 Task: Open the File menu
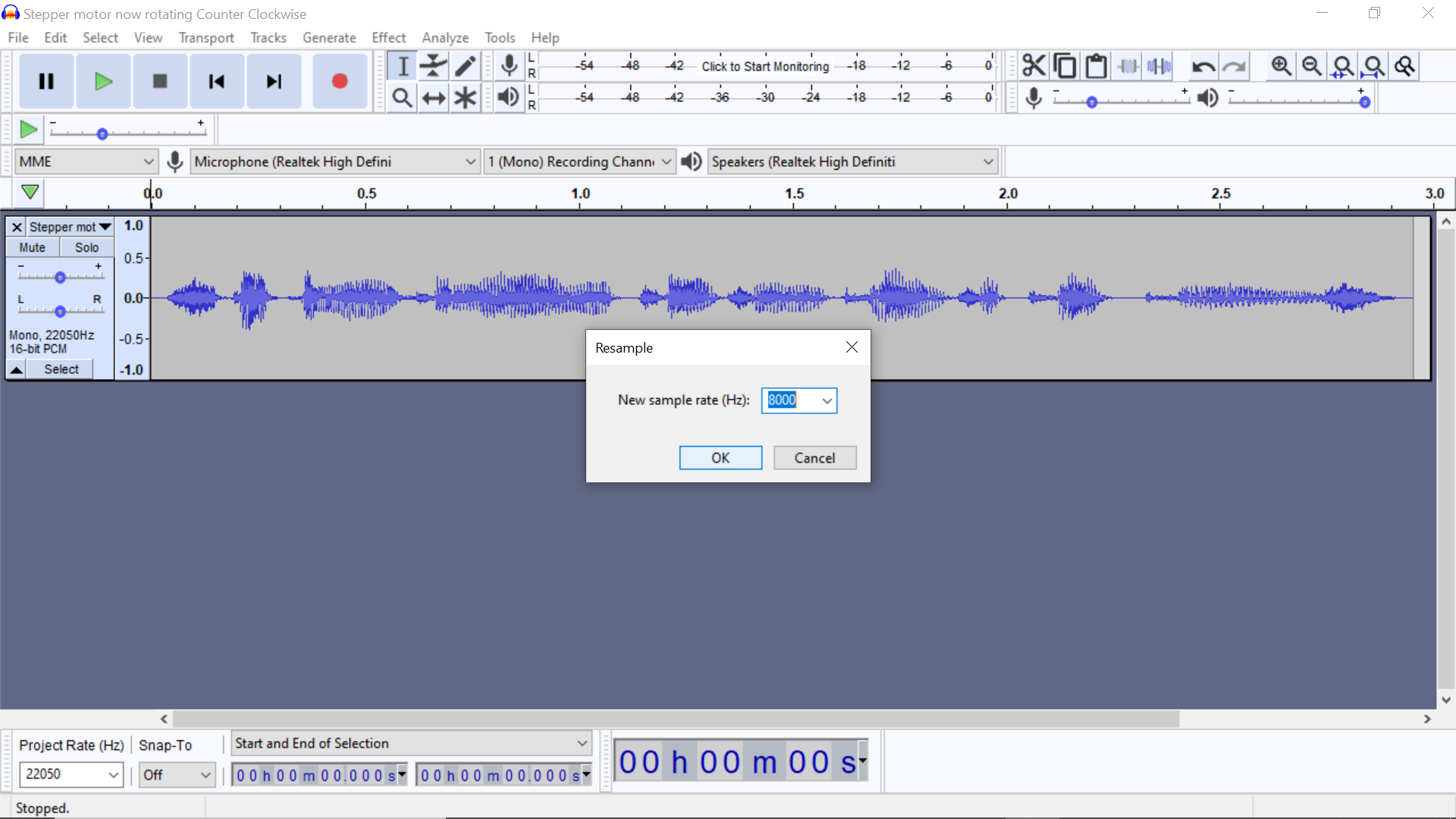coord(18,38)
